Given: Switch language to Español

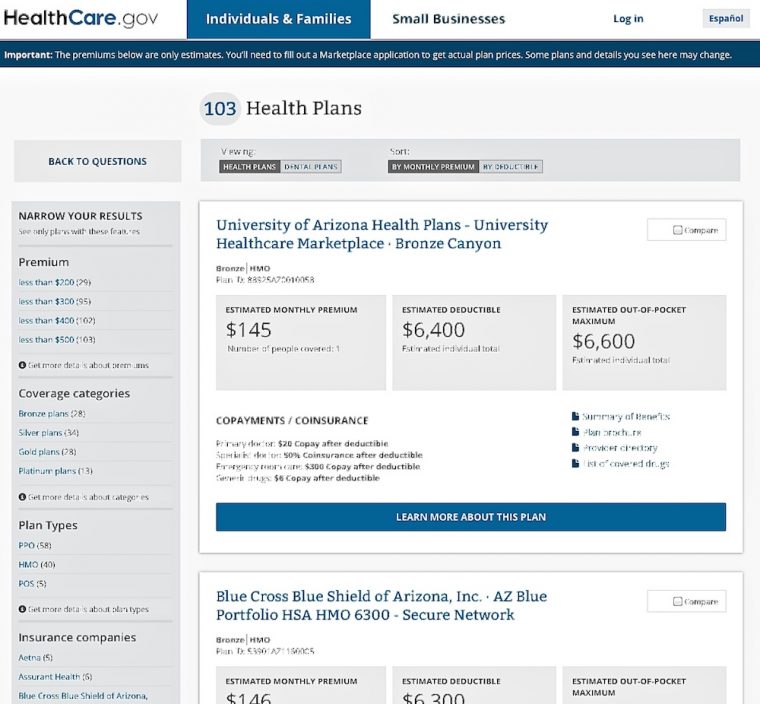Looking at the screenshot, I should coord(726,18).
